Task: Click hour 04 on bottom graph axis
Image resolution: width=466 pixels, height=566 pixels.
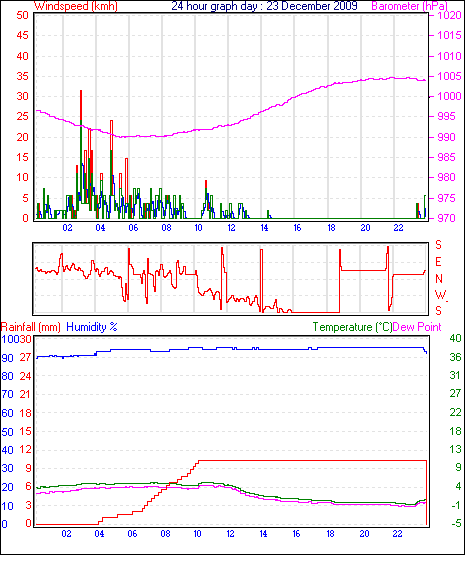Action: (99, 534)
